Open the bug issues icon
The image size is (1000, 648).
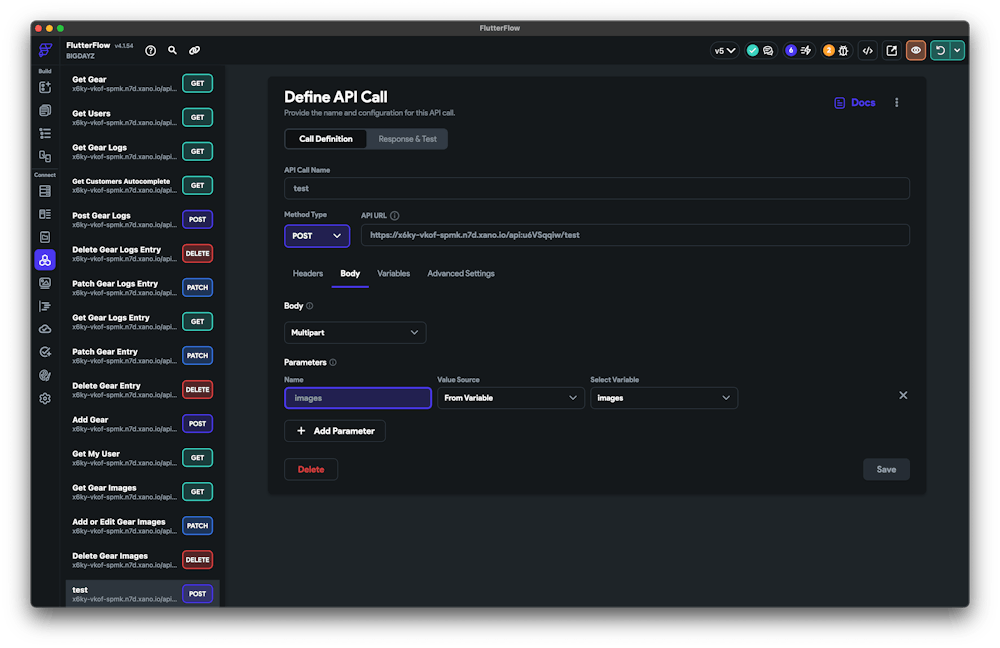coord(844,50)
